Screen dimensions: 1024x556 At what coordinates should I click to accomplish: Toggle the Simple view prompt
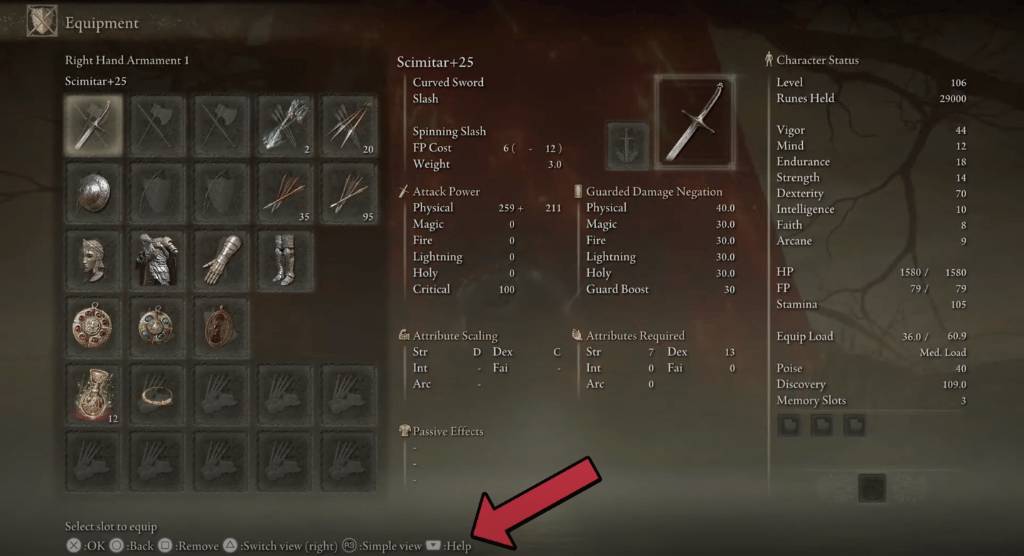click(x=382, y=546)
